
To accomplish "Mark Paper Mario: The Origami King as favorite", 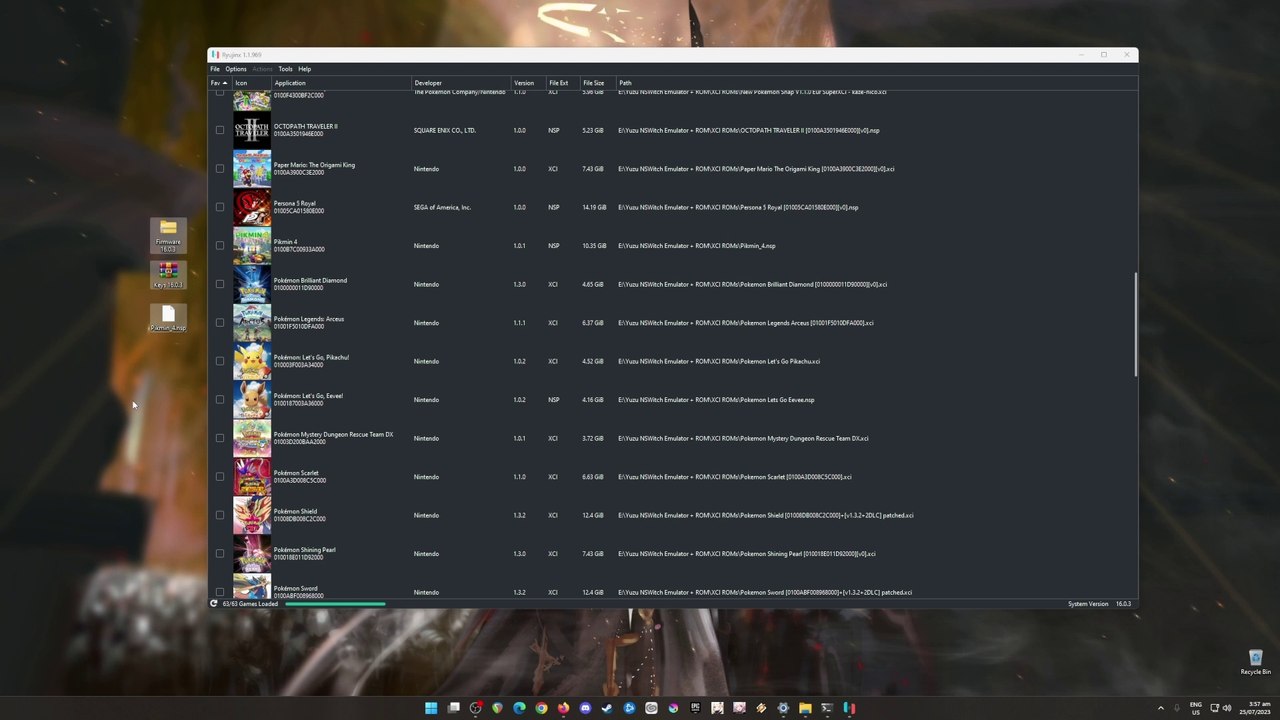I will pyautogui.click(x=220, y=169).
